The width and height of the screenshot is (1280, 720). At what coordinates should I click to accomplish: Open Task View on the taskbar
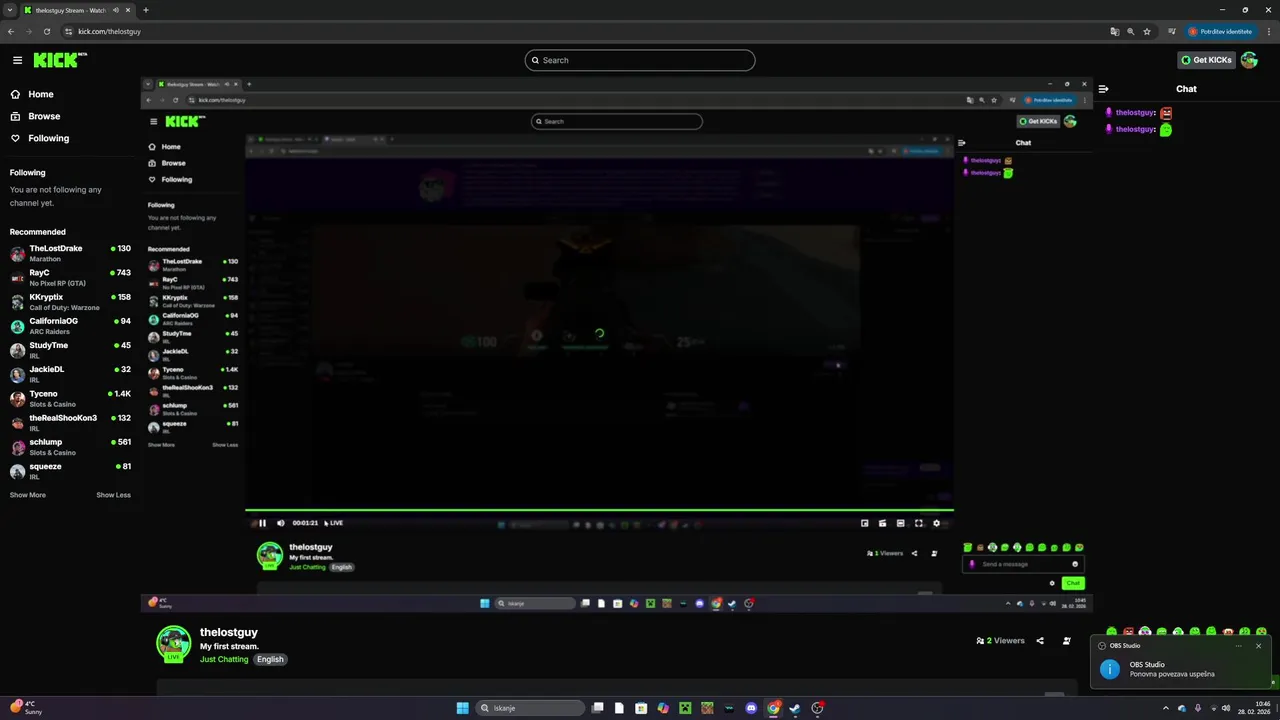[x=597, y=708]
